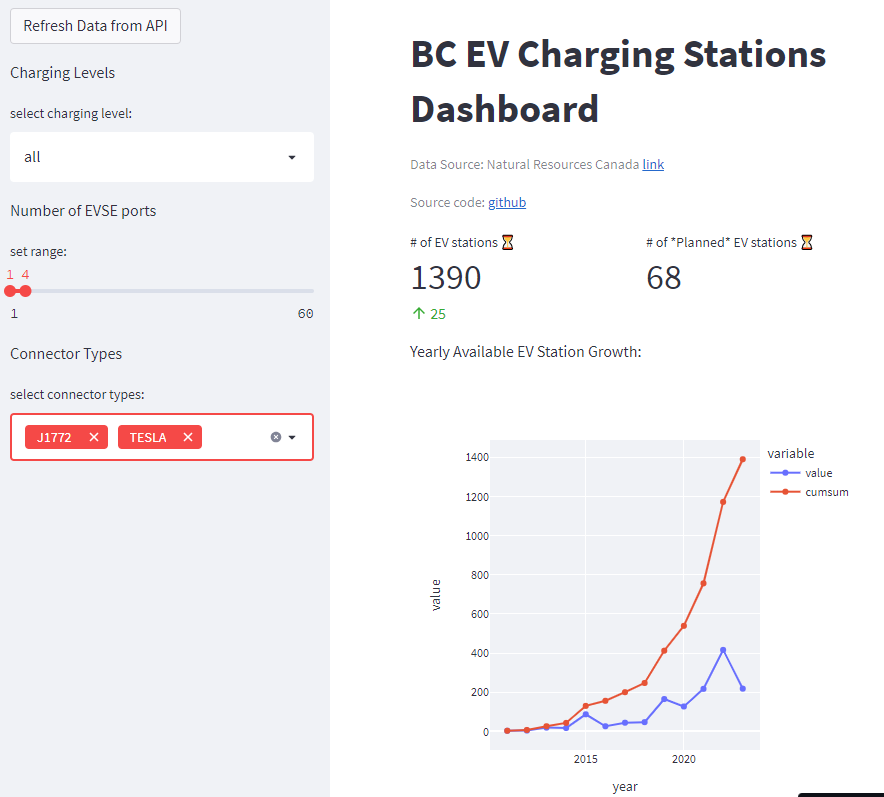Screen dimensions: 884x797
Task: Open the "github" source code link
Action: point(507,202)
